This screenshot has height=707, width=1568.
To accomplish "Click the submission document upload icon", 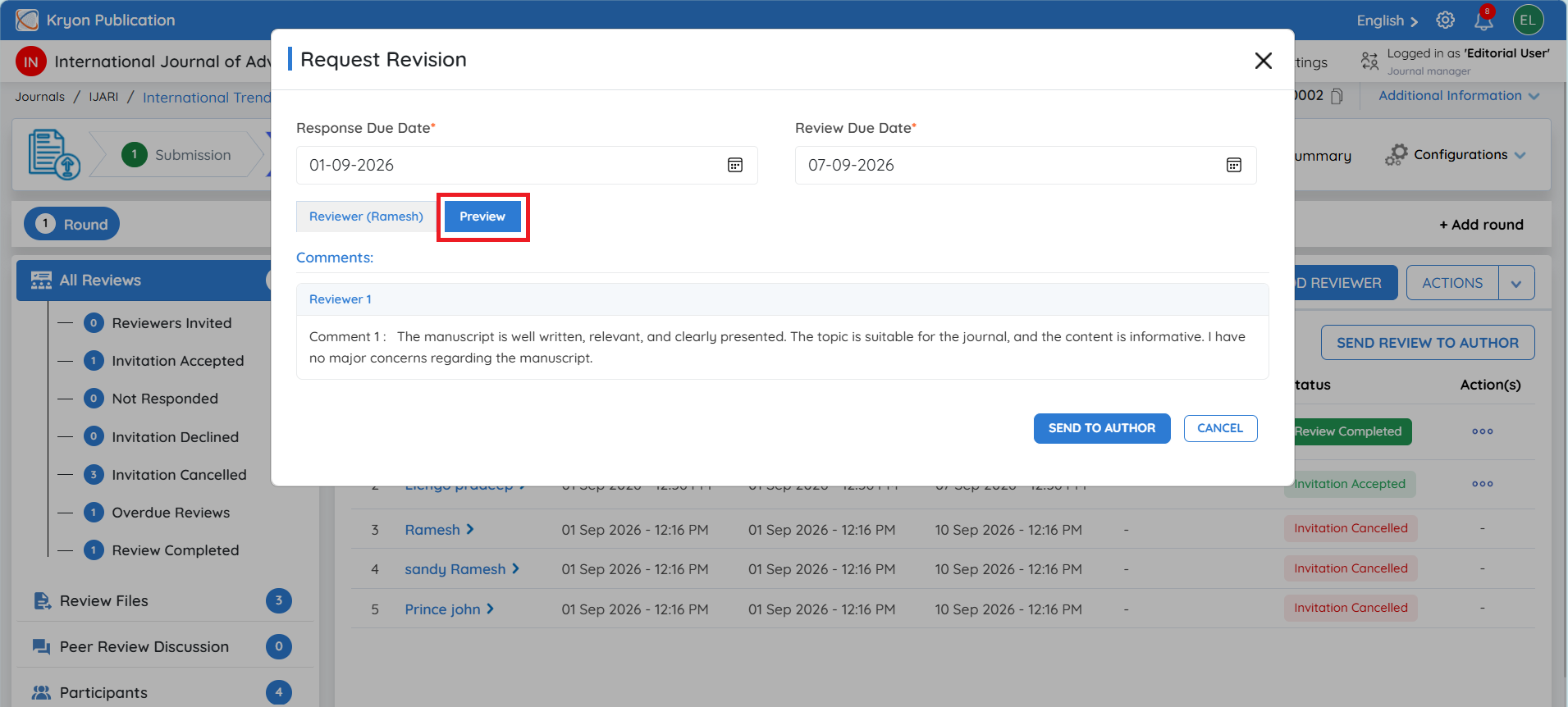I will pos(54,154).
